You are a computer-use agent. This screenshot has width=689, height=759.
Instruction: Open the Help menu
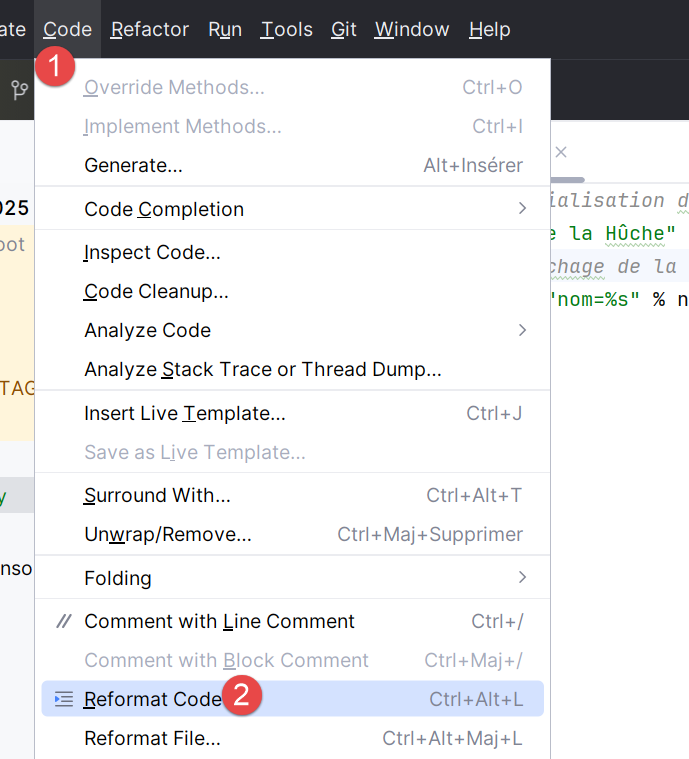[x=489, y=29]
